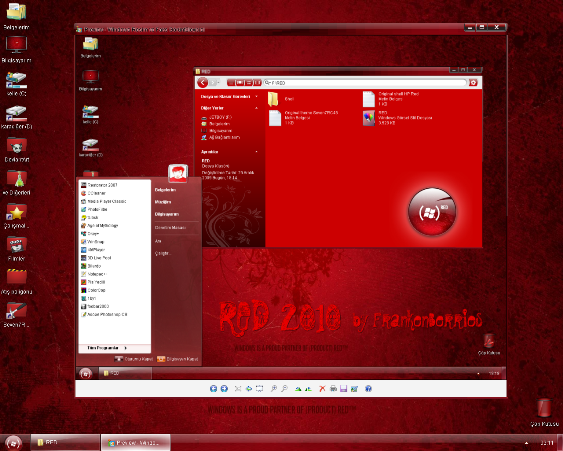Start the slideshow from viewer toolbar
Image resolution: width=563 pixels, height=451 pixels.
click(x=259, y=389)
